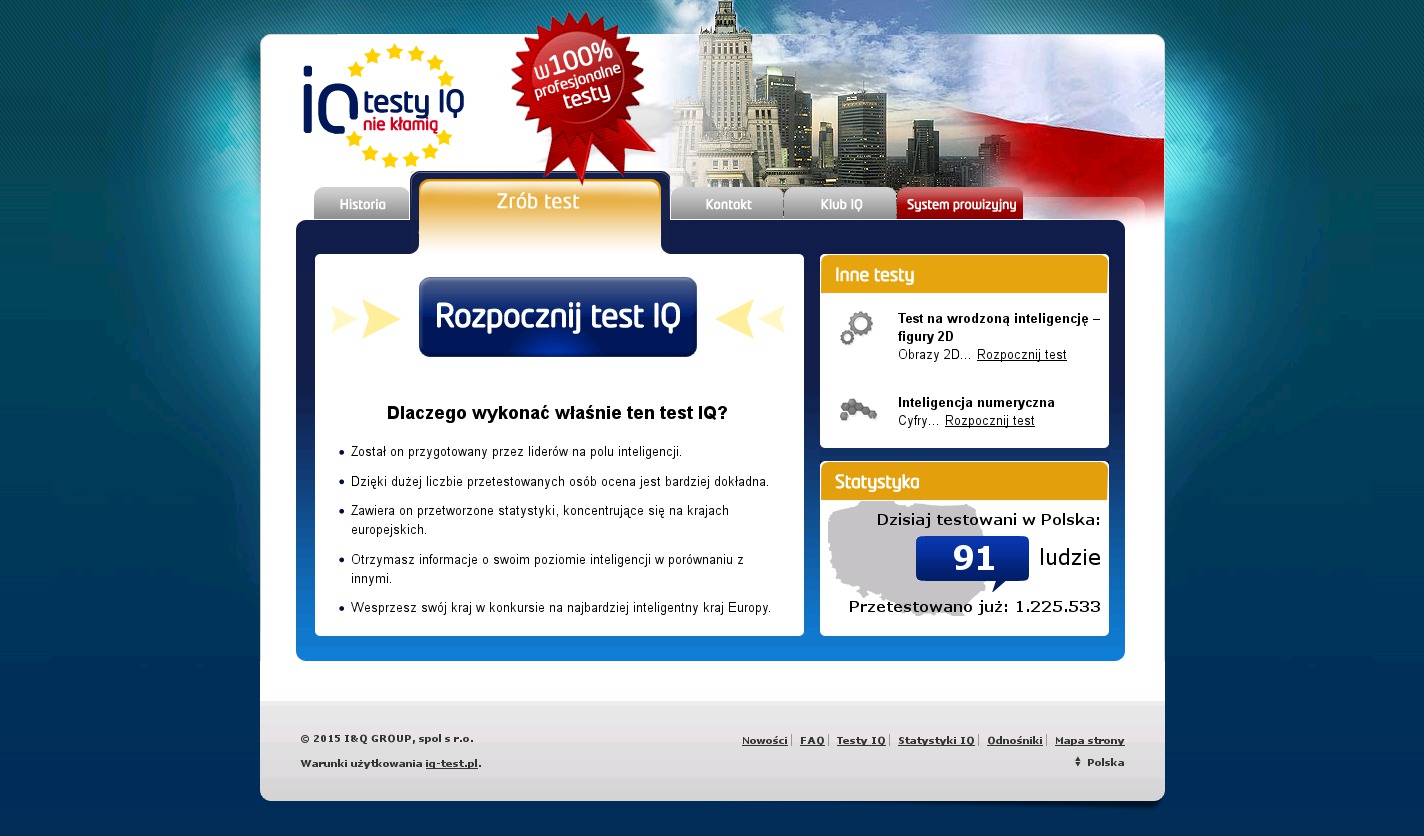
Task: Click the 91 tested today counter
Action: [x=972, y=558]
